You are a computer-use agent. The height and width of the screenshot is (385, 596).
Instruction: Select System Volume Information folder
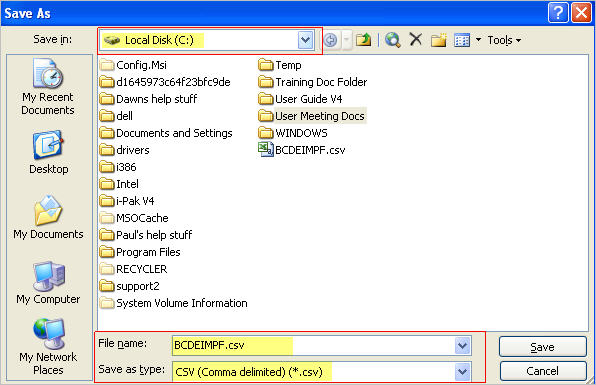[174, 303]
